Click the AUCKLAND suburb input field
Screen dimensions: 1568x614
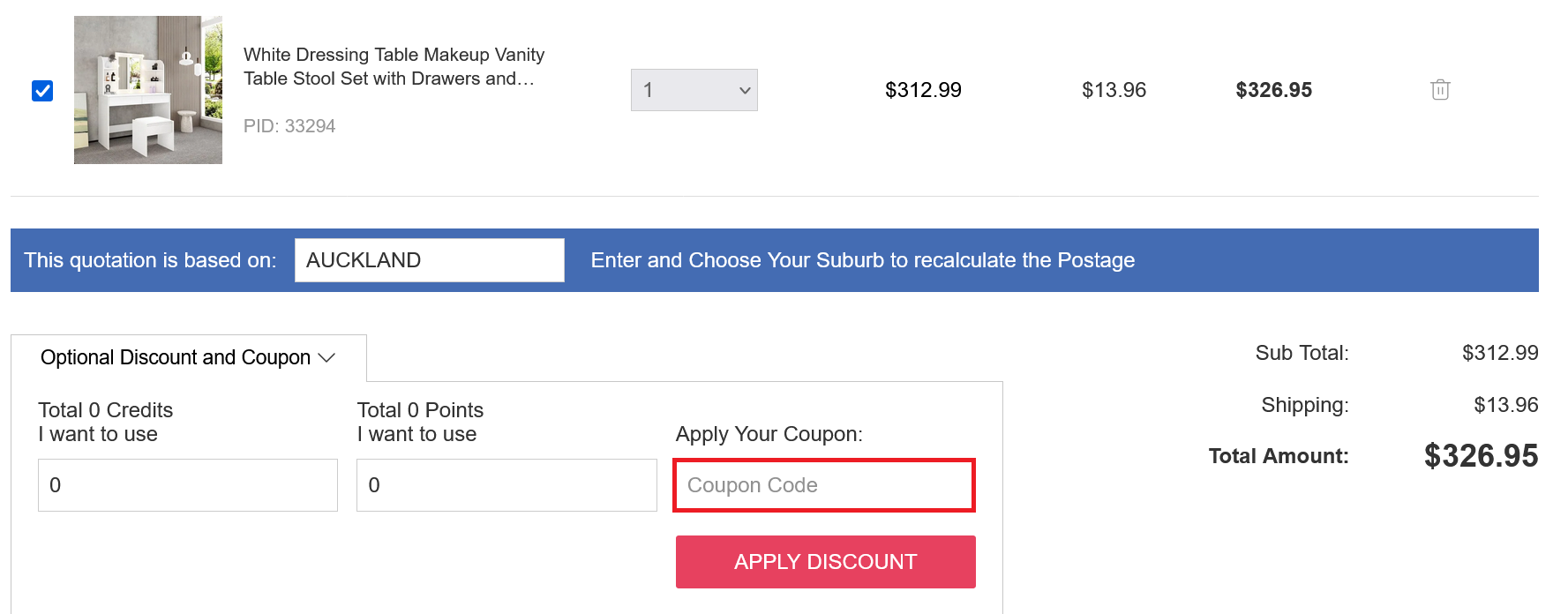(x=429, y=260)
